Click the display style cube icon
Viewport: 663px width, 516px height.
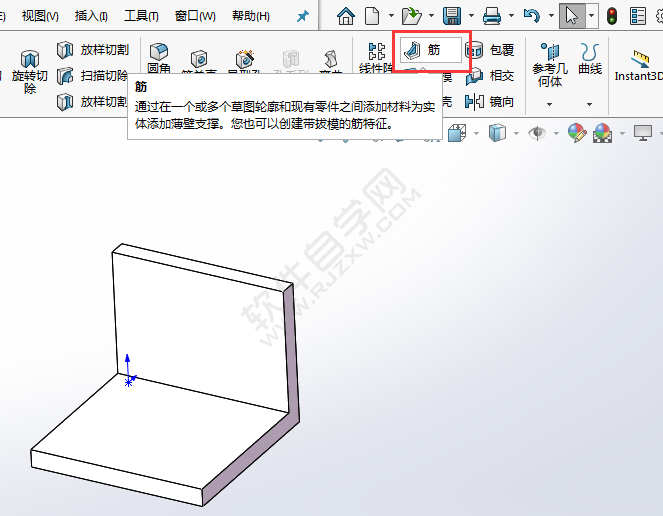(x=497, y=133)
